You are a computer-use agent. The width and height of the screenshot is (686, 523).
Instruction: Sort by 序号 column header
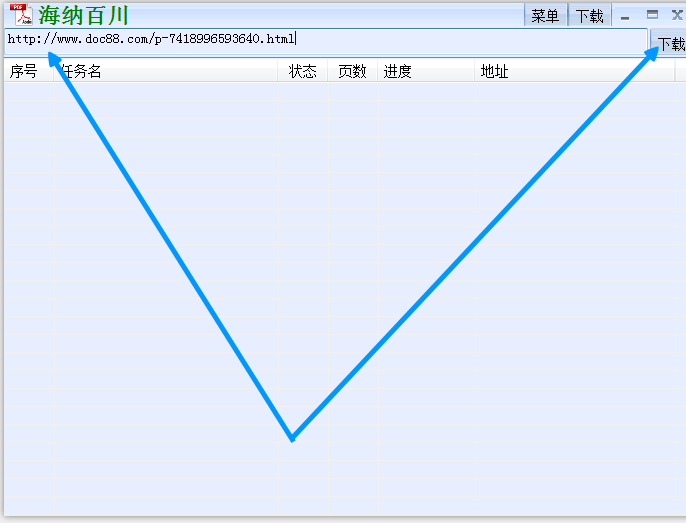(x=29, y=71)
